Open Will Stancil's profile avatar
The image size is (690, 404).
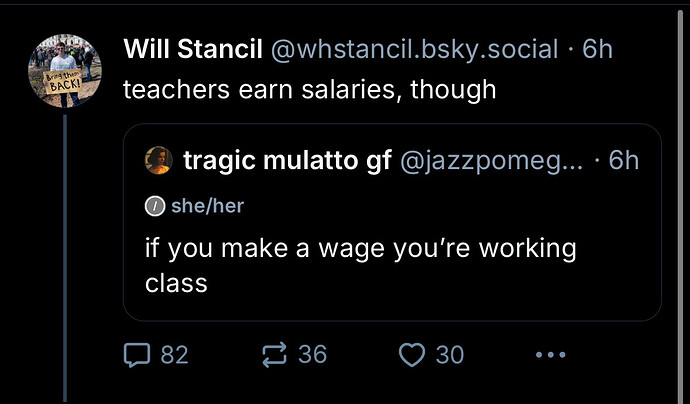coord(65,71)
